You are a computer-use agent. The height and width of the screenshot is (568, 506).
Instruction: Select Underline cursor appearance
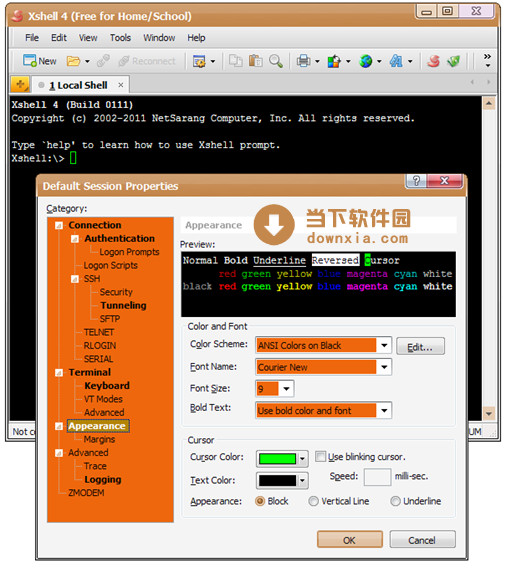click(x=395, y=501)
